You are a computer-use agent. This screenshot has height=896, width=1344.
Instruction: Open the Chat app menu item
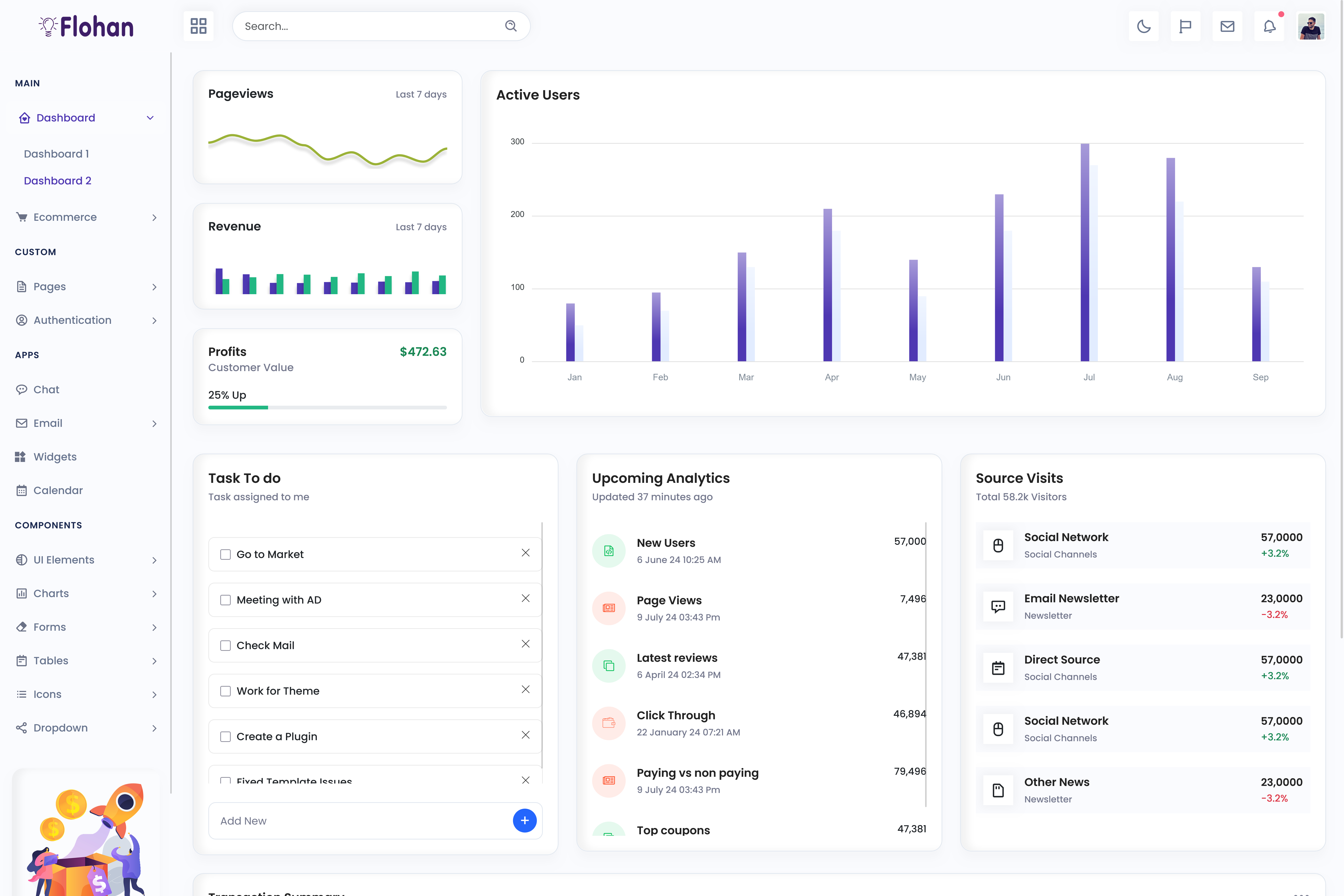(46, 390)
